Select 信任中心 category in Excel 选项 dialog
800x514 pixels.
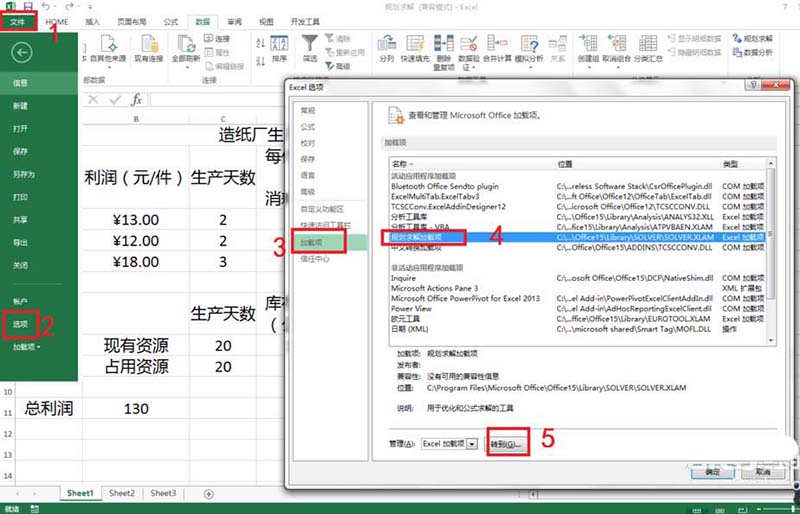pos(315,259)
